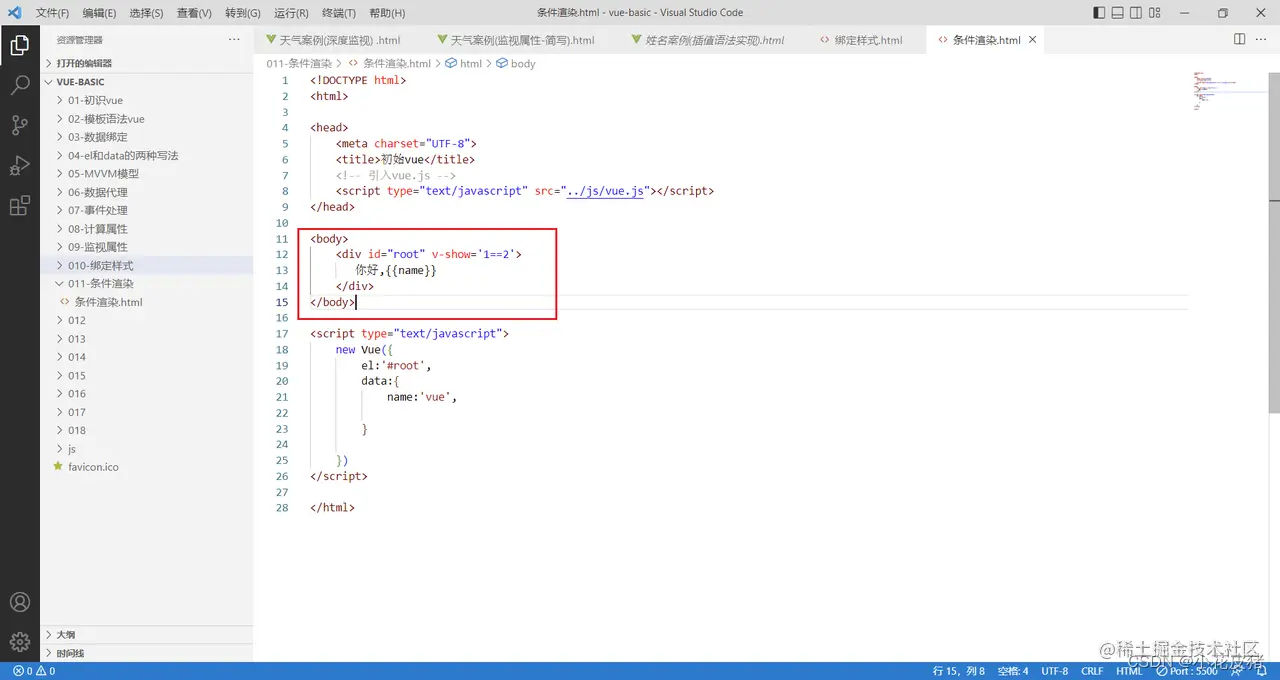Open the 编辑(E) menu
The height and width of the screenshot is (680, 1280).
coord(99,13)
